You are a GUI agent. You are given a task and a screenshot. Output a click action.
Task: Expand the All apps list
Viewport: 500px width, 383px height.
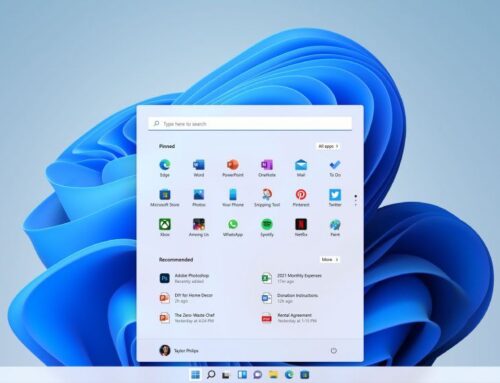(328, 146)
